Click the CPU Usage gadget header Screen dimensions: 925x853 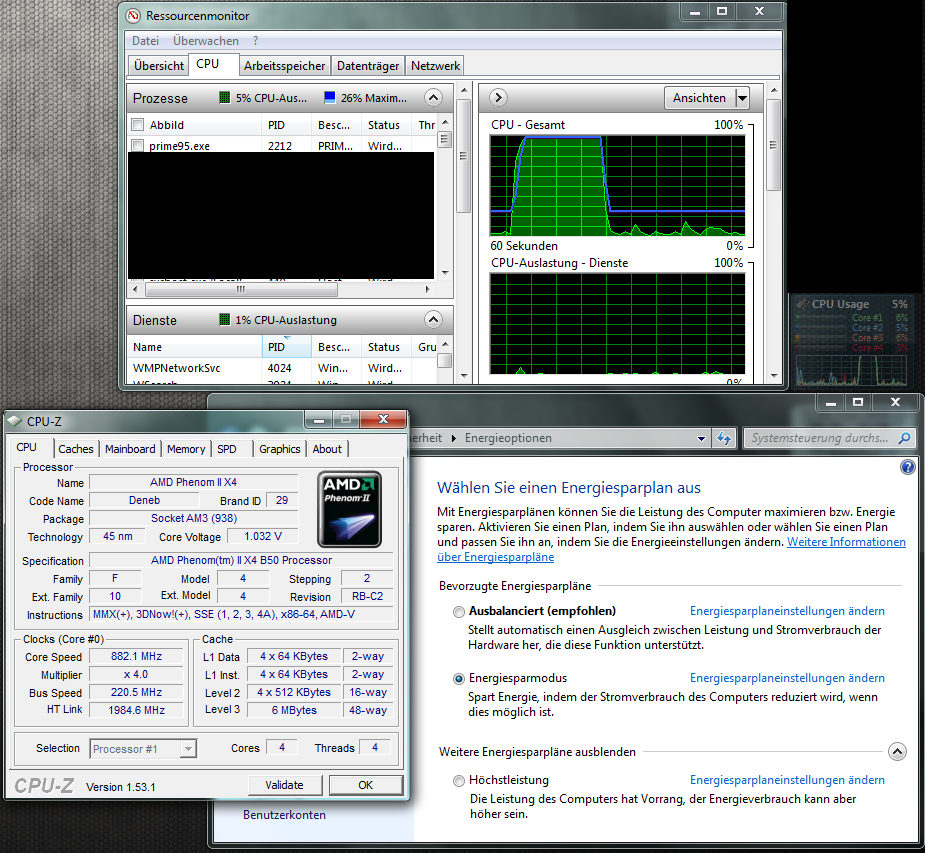tap(851, 304)
